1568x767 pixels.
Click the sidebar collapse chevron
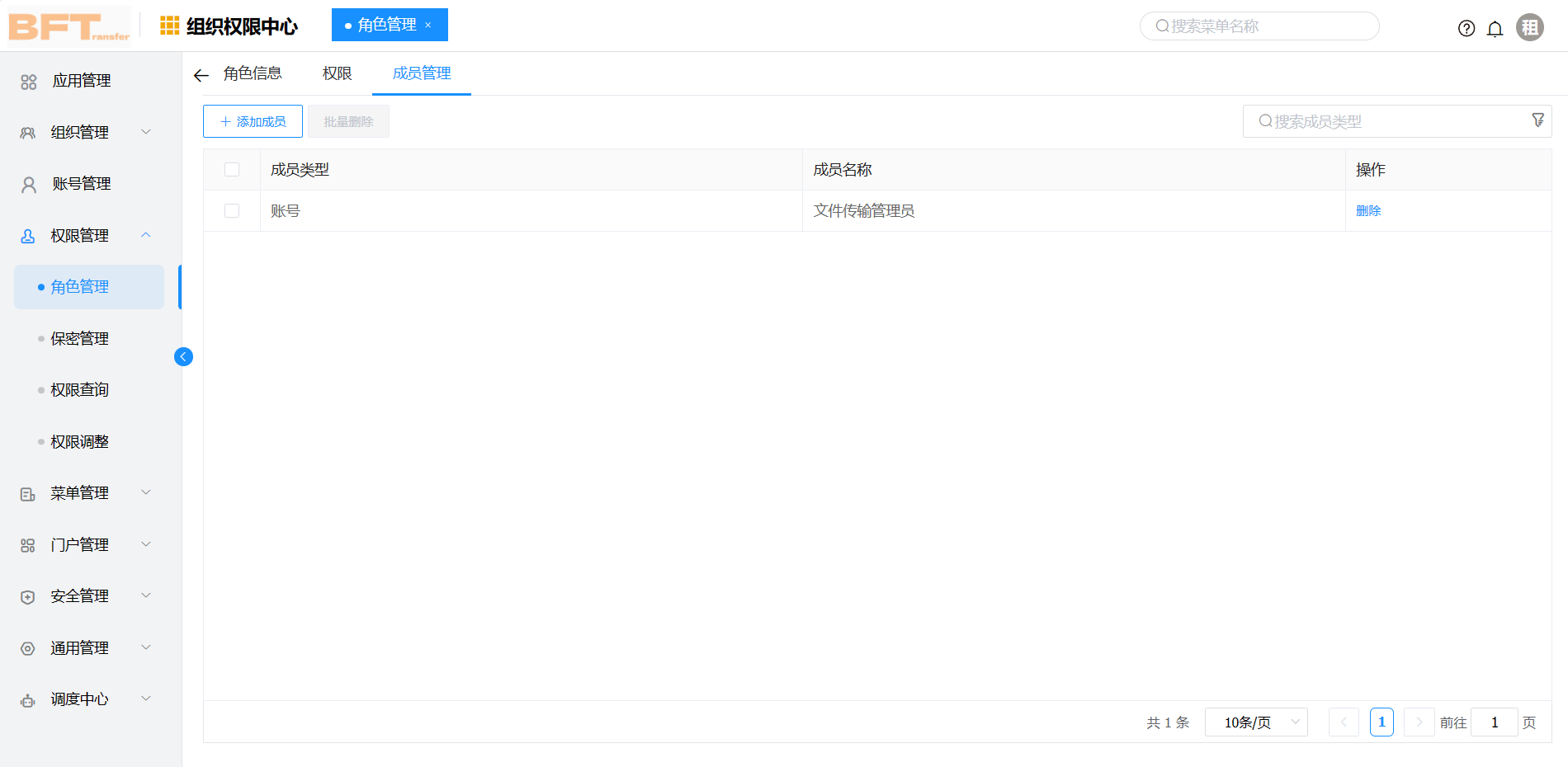point(182,356)
